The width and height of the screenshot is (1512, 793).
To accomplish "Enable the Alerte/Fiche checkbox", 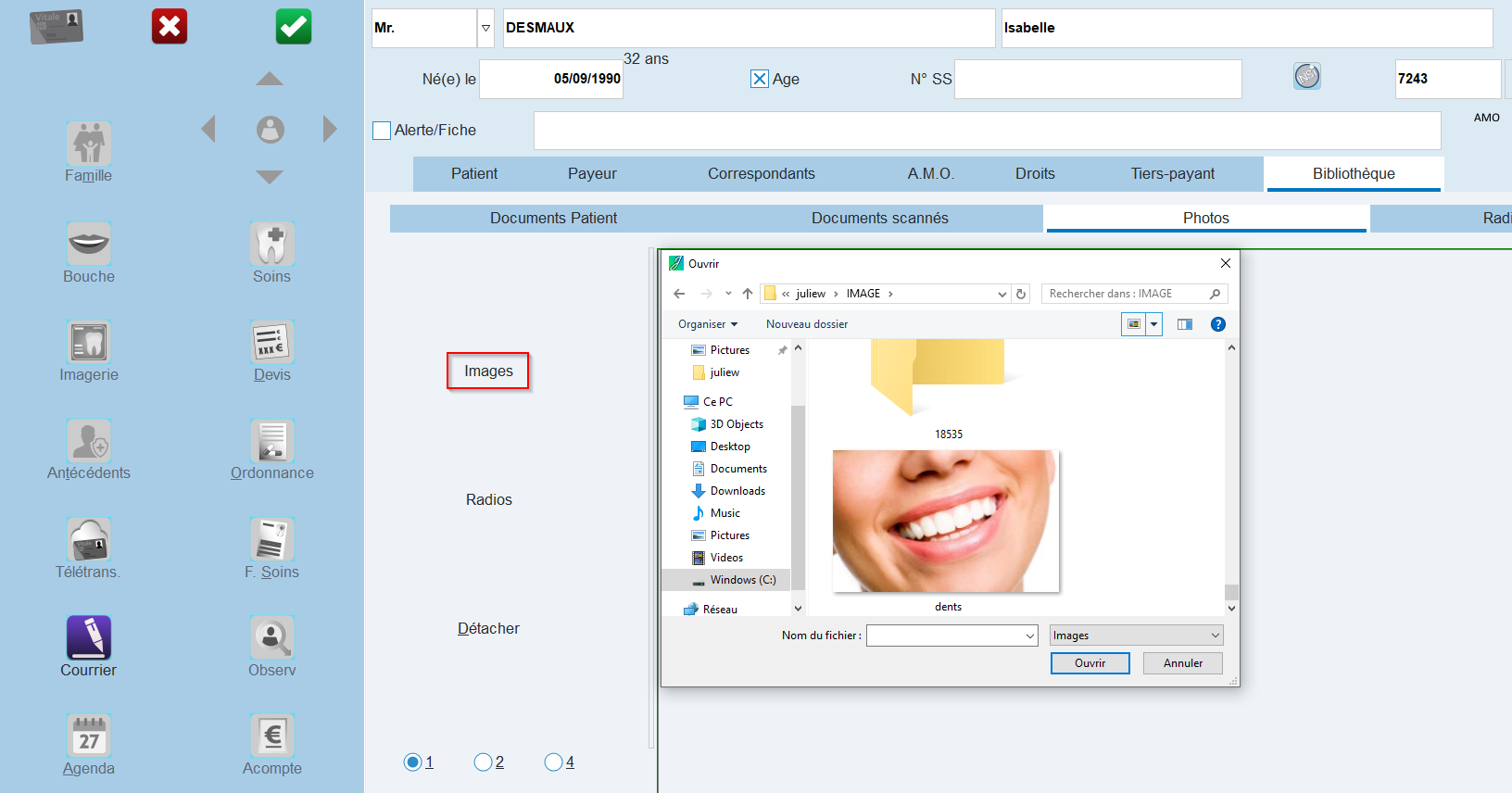I will pos(382,131).
